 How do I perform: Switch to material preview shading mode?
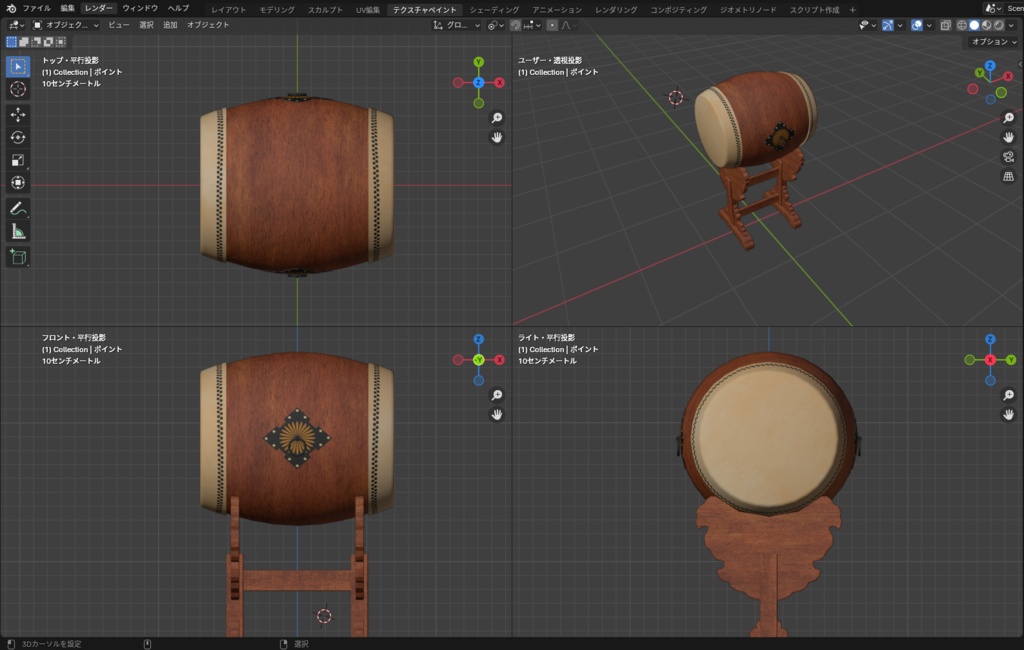point(987,25)
